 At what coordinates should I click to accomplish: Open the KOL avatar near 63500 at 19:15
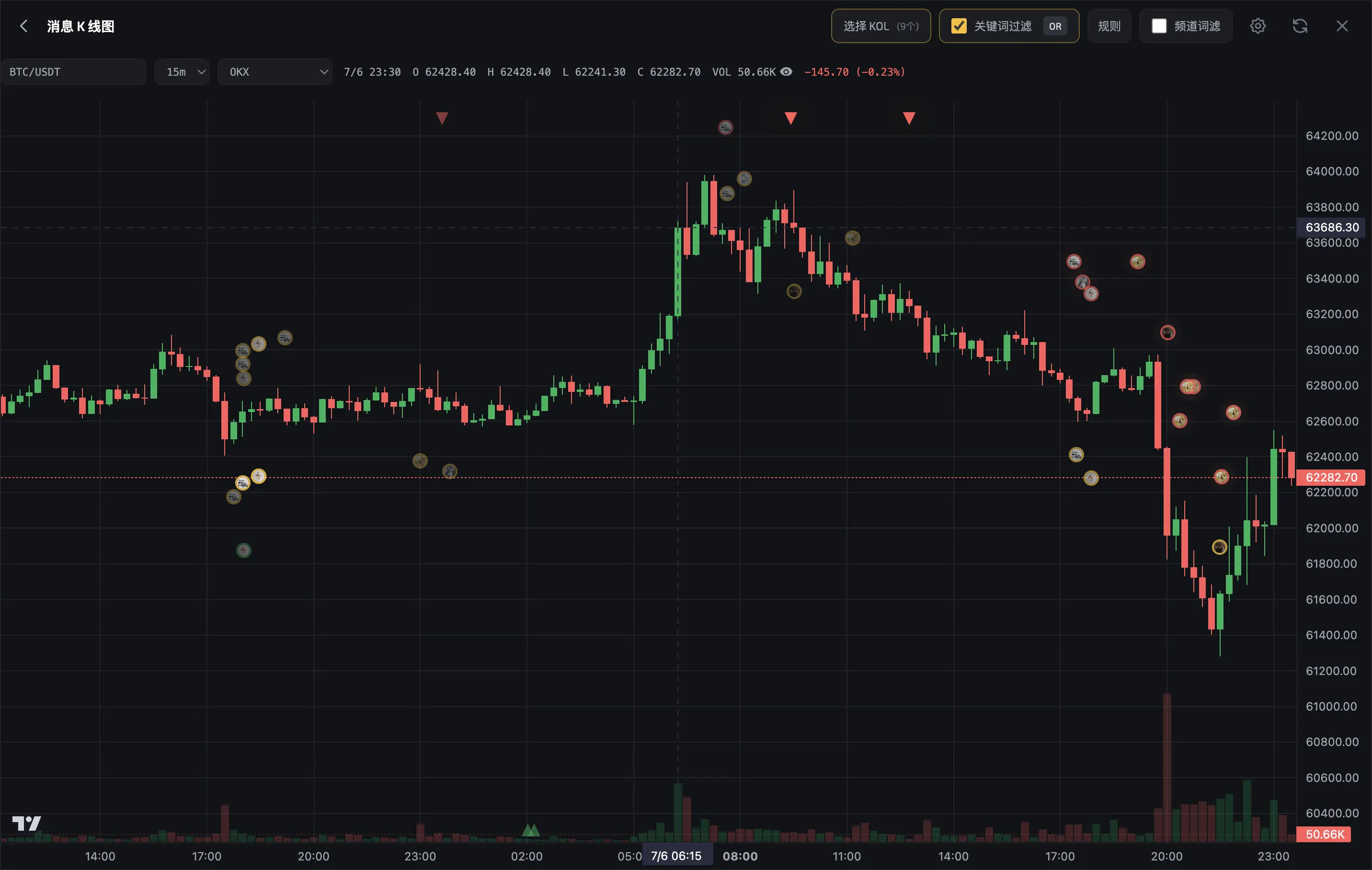[1137, 262]
